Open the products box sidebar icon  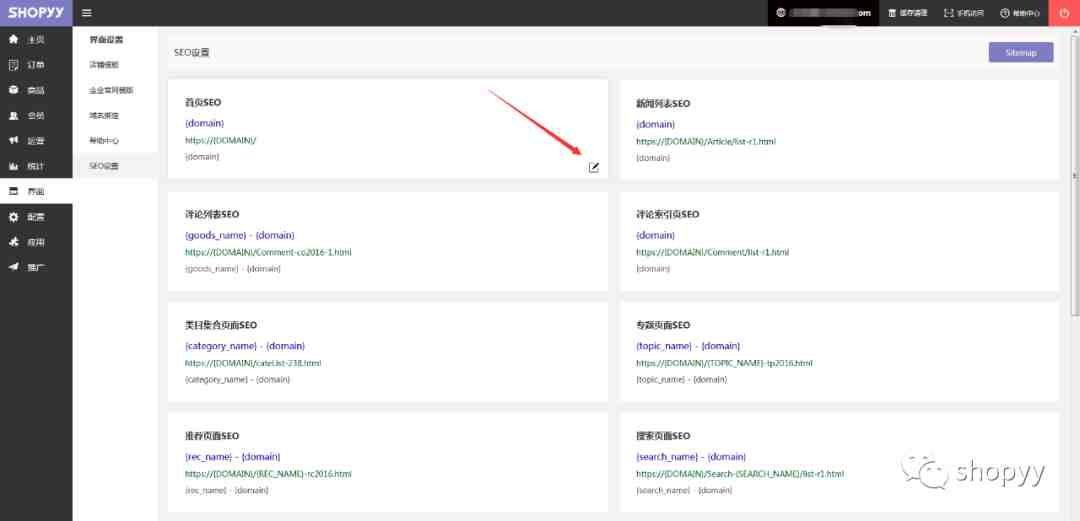13,90
